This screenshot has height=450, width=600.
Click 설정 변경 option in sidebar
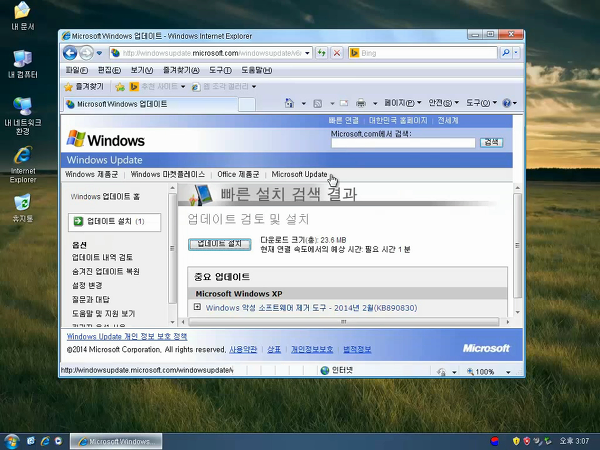(x=87, y=285)
